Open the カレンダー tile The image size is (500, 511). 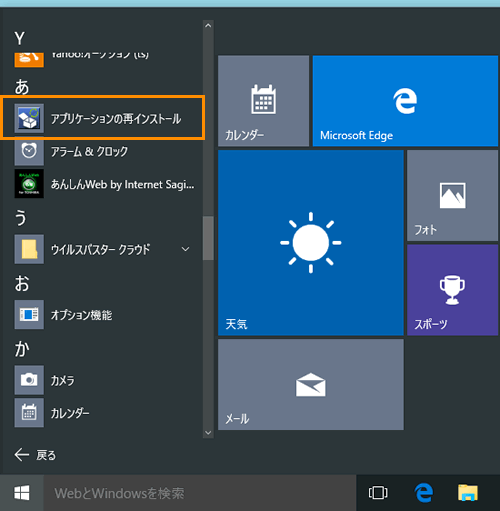pos(263,101)
